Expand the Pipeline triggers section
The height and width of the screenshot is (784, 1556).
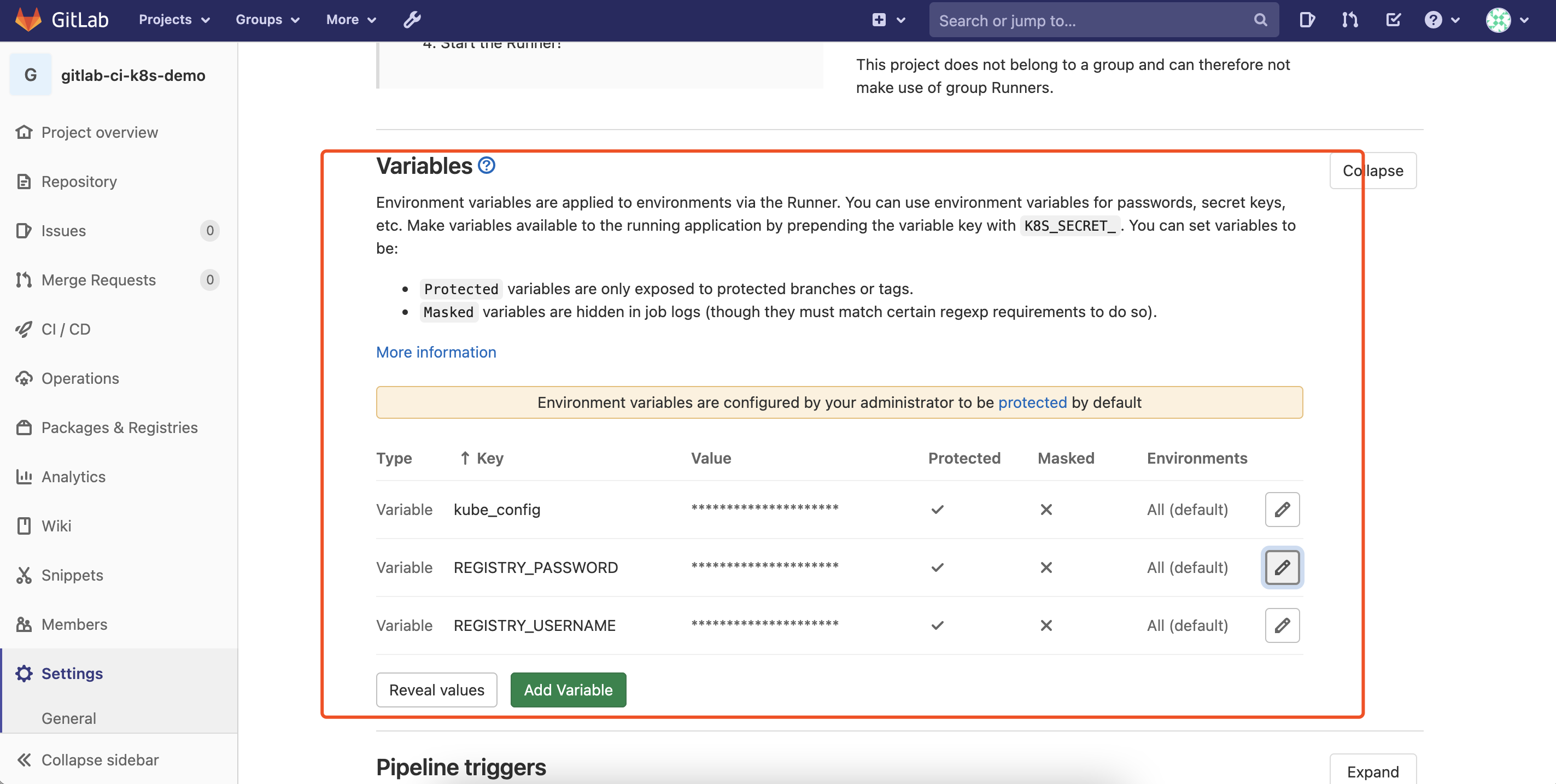pos(1372,771)
